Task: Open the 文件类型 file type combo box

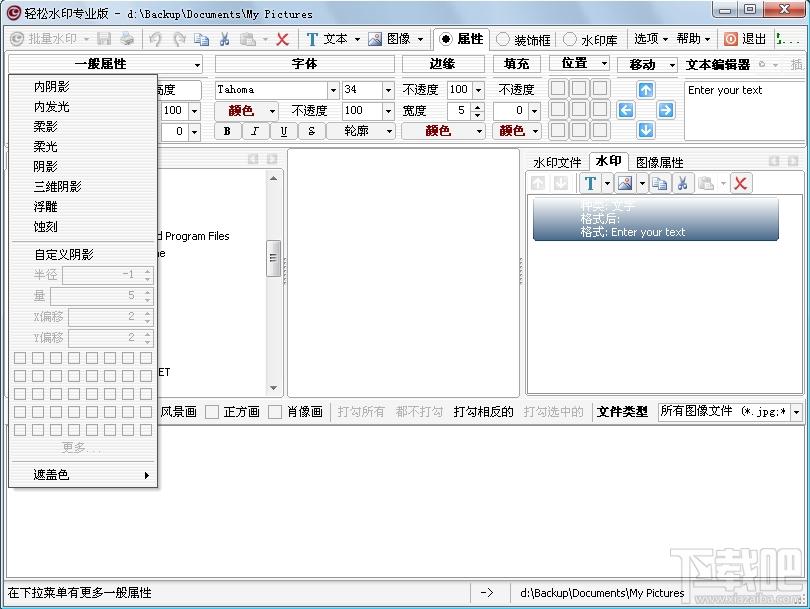Action: click(x=730, y=412)
